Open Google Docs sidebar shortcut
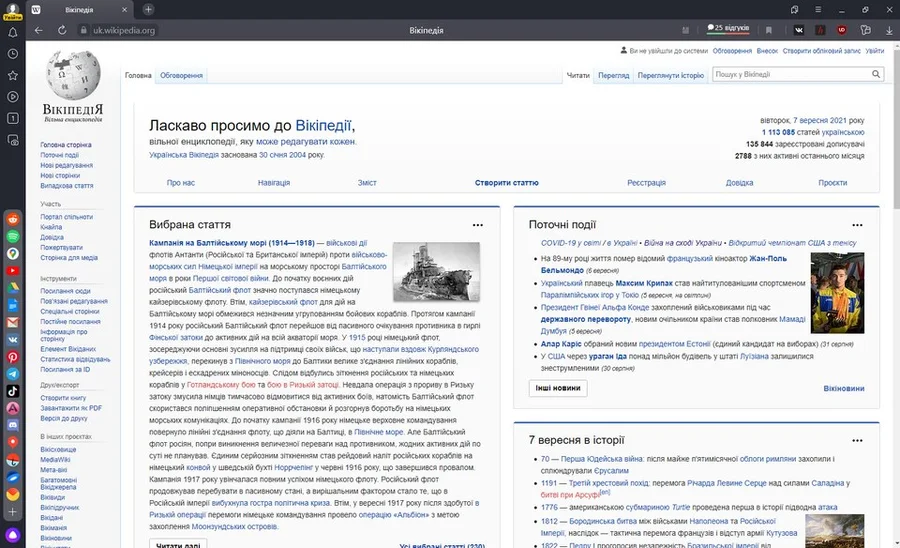This screenshot has height=548, width=900. point(13,305)
